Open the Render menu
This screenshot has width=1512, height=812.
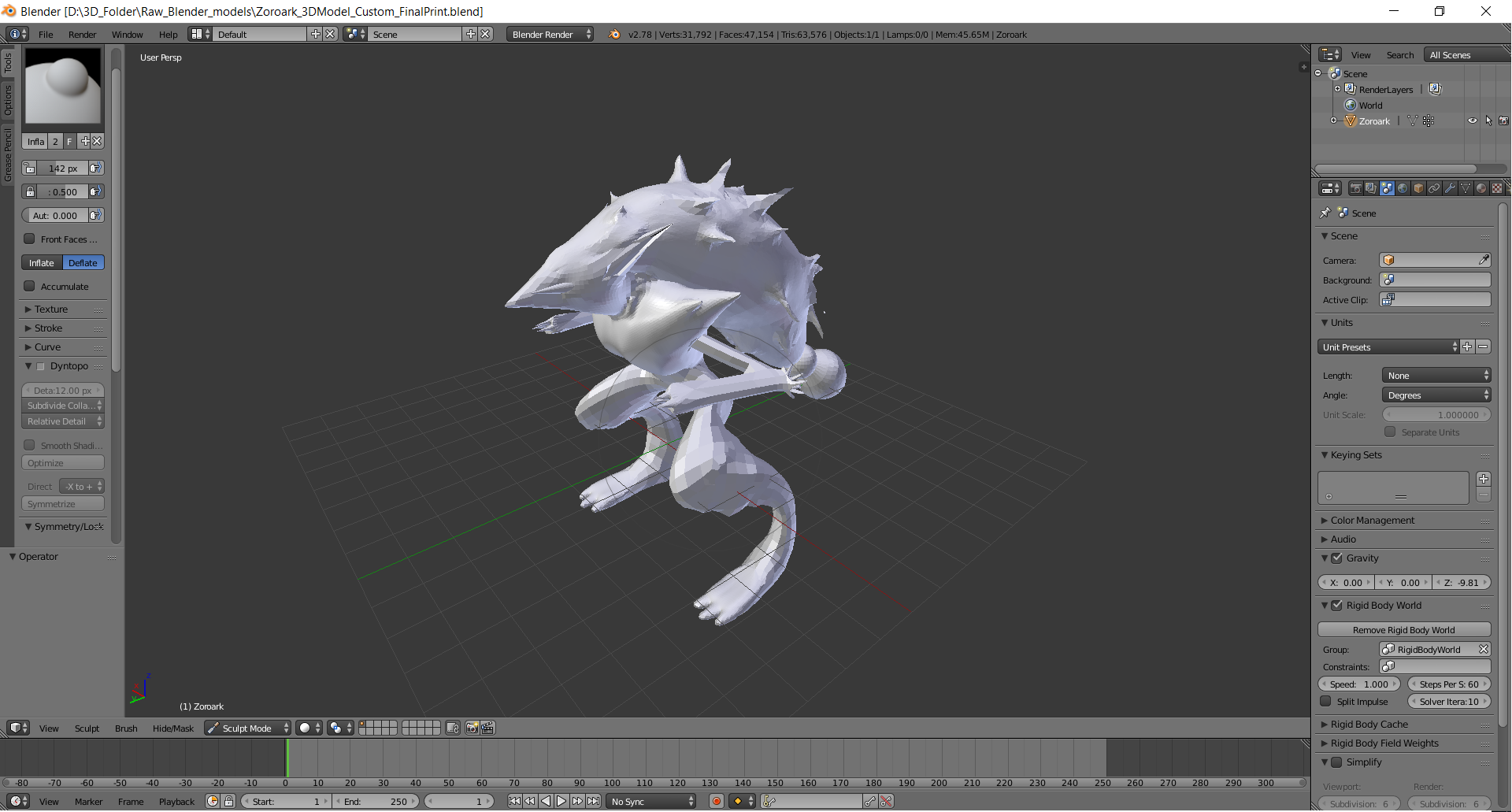click(x=82, y=34)
